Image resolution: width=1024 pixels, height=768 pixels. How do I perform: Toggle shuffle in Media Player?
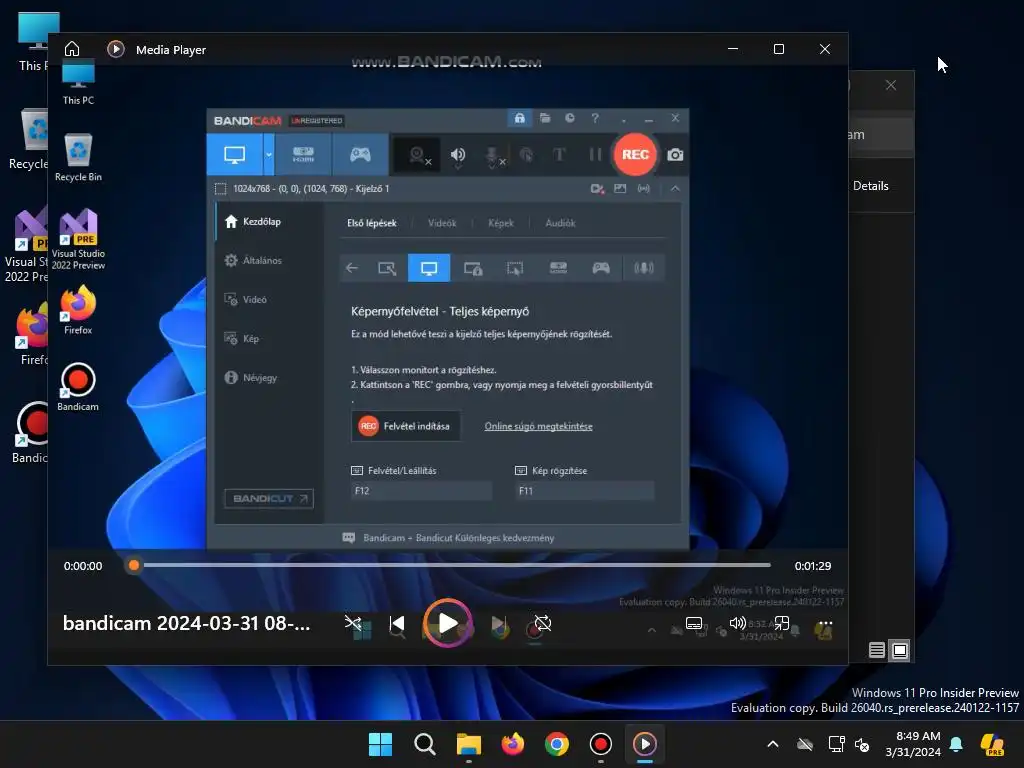click(x=353, y=623)
